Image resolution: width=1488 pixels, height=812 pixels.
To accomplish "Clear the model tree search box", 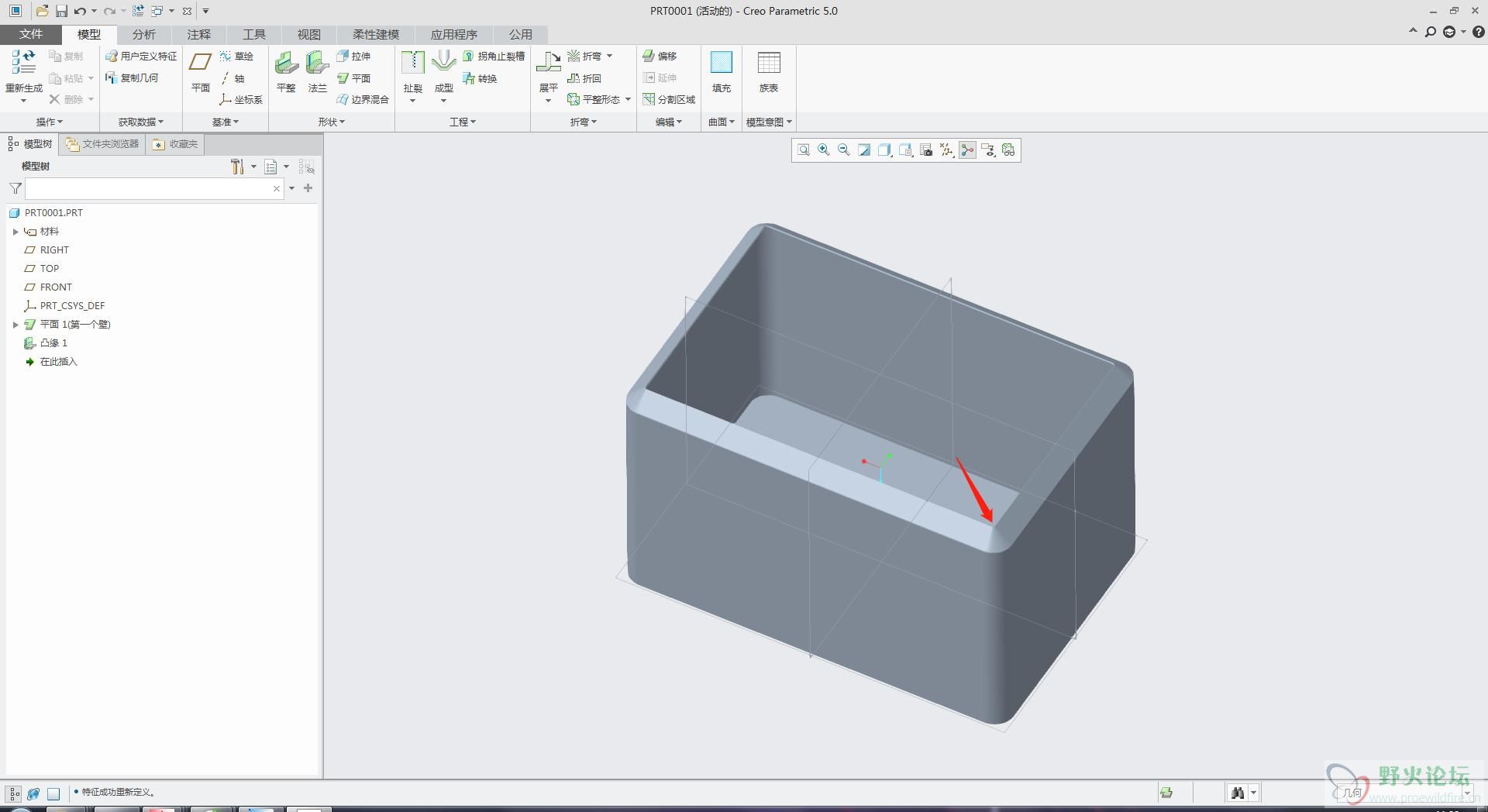I will 277,188.
